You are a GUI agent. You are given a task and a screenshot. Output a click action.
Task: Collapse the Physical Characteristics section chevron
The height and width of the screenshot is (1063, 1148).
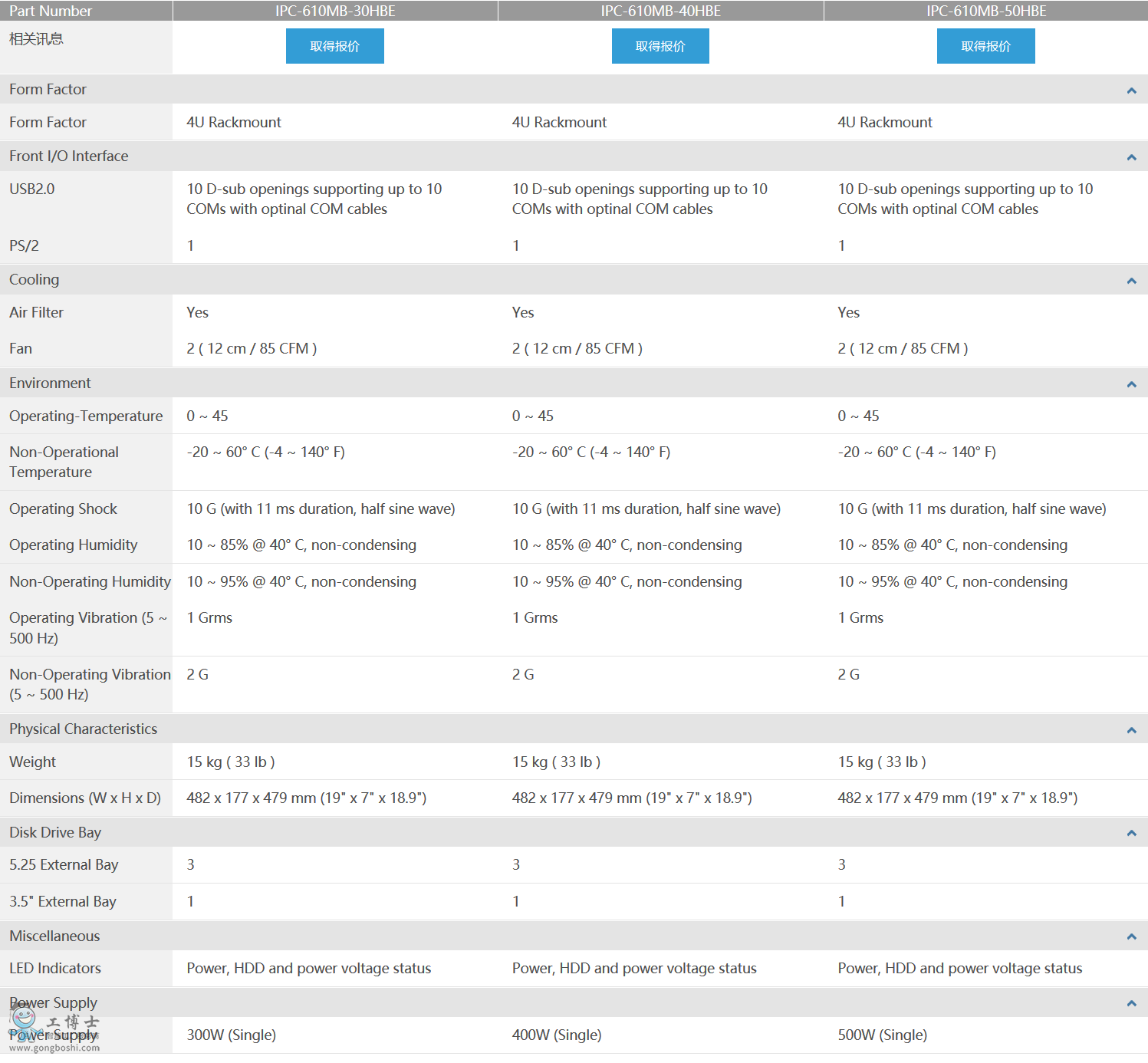click(1131, 730)
